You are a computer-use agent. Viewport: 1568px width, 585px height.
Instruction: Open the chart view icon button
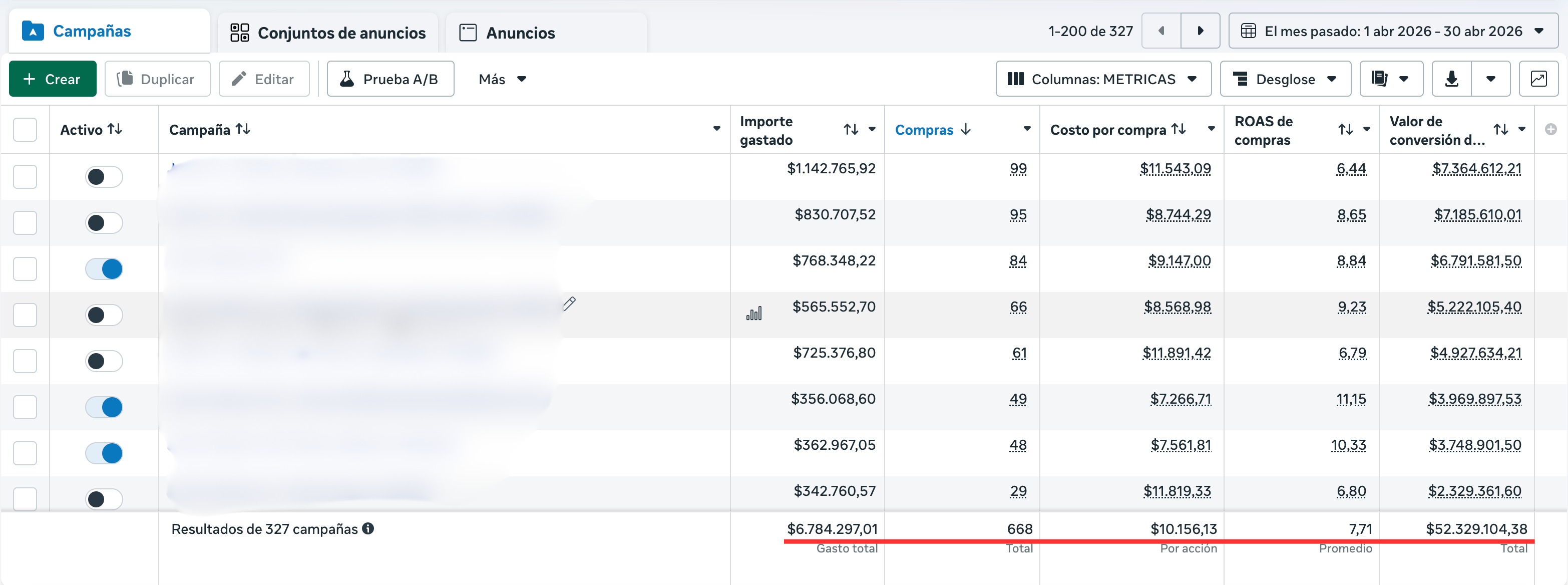[x=1538, y=79]
